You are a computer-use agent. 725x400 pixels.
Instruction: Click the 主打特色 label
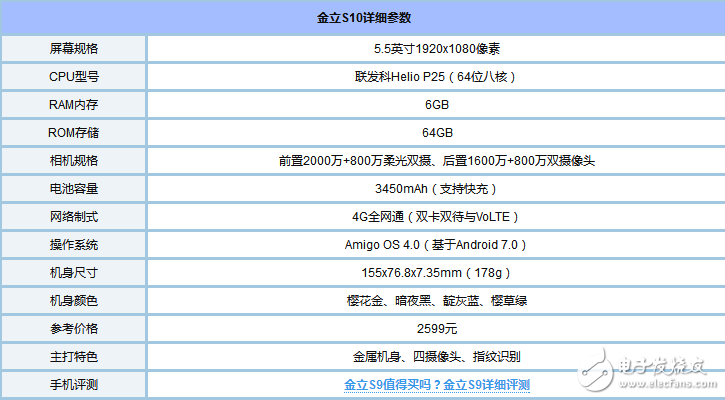coord(74,357)
